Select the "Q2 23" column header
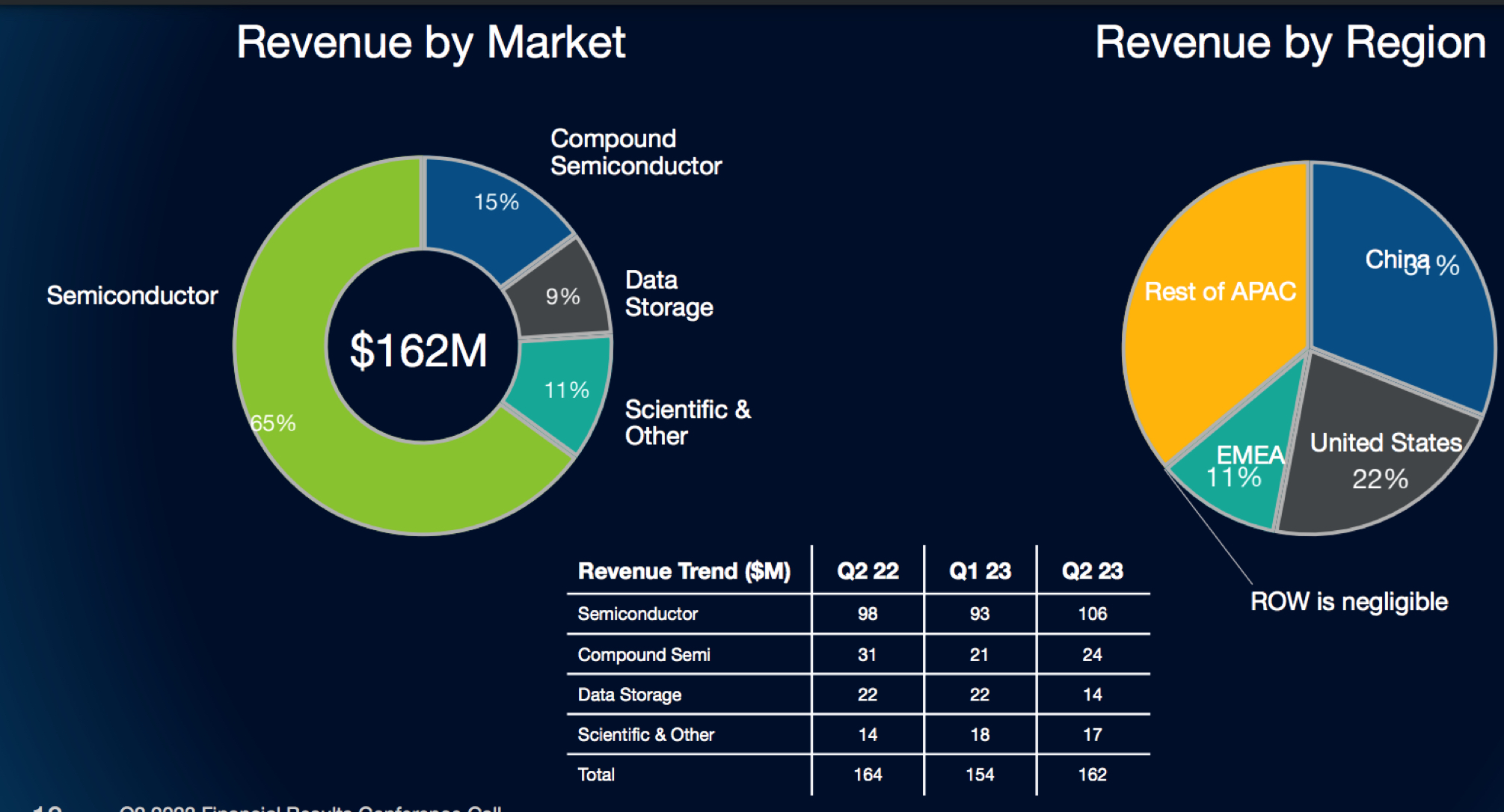 tap(1093, 571)
